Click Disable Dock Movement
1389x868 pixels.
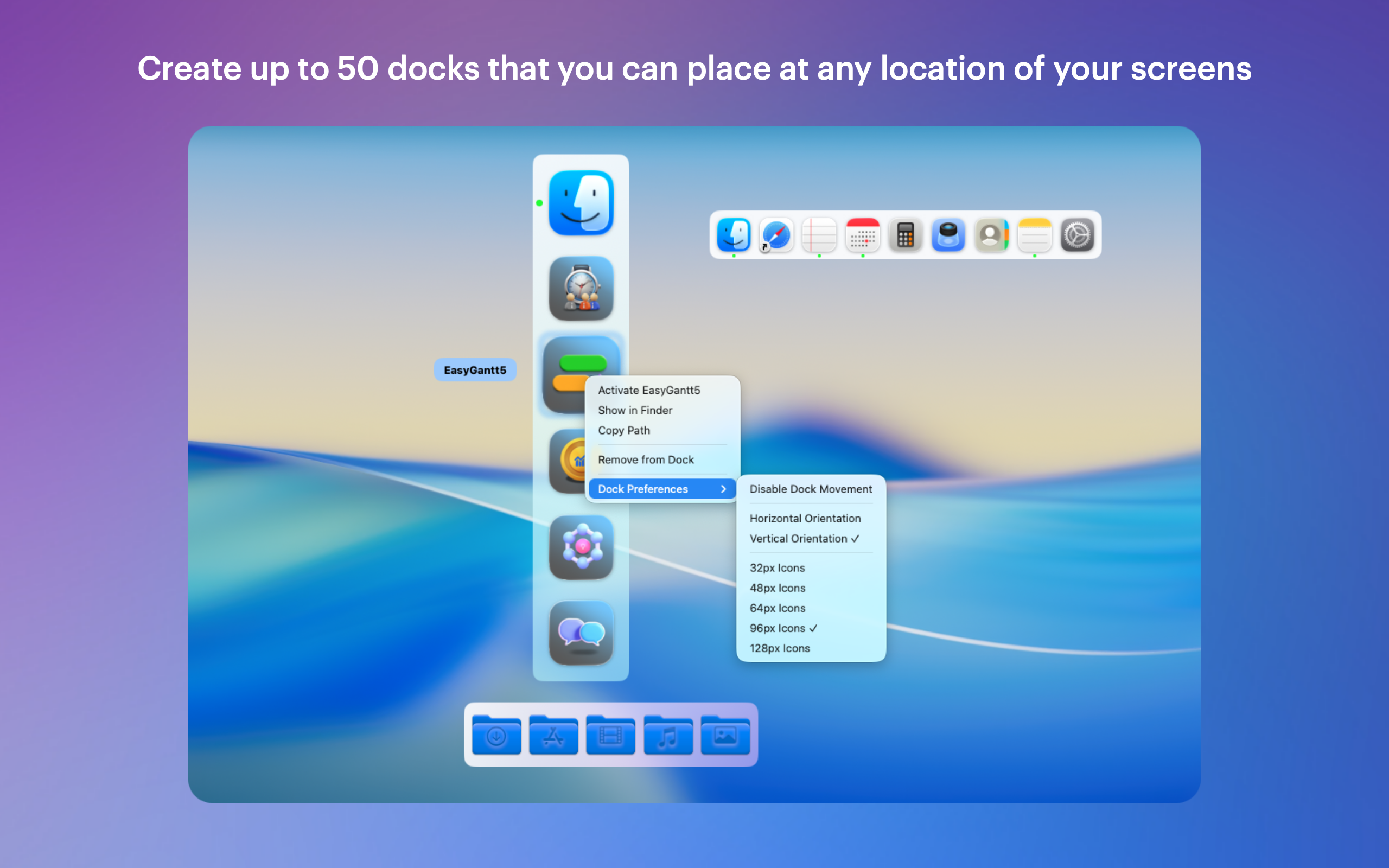point(811,489)
